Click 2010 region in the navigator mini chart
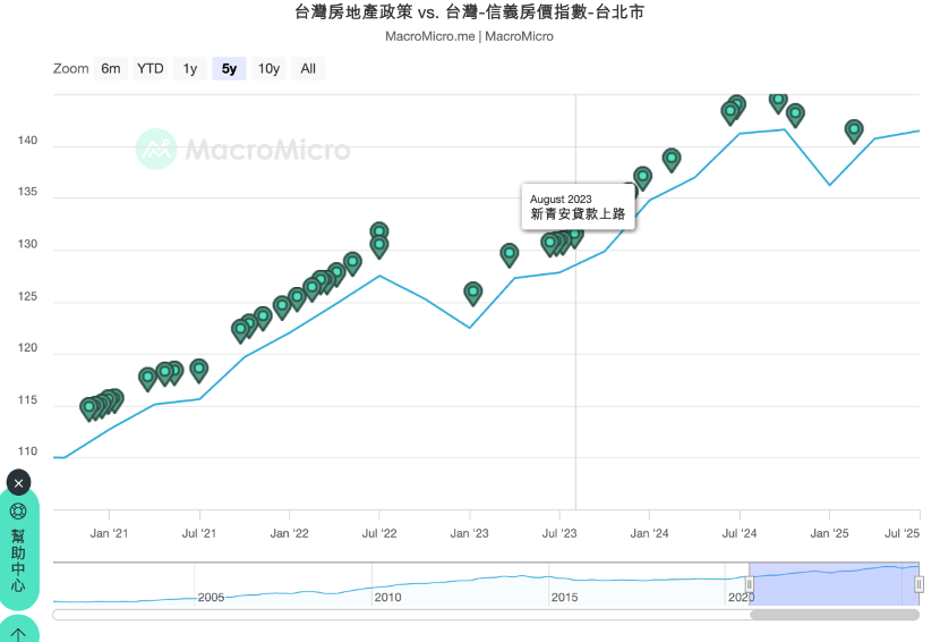This screenshot has width=941, height=643. [x=387, y=590]
